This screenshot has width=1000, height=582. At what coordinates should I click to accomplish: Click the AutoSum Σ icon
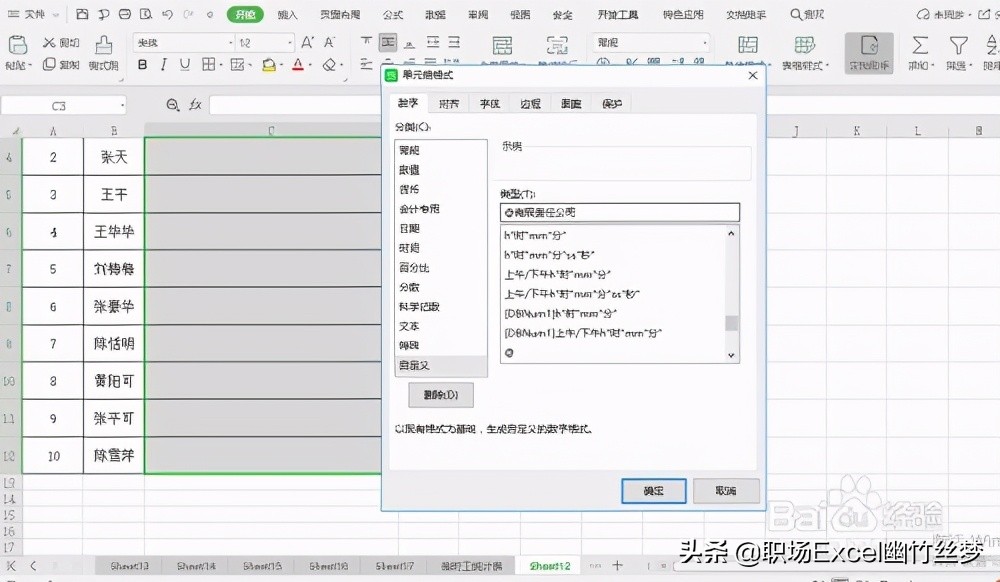pyautogui.click(x=919, y=45)
